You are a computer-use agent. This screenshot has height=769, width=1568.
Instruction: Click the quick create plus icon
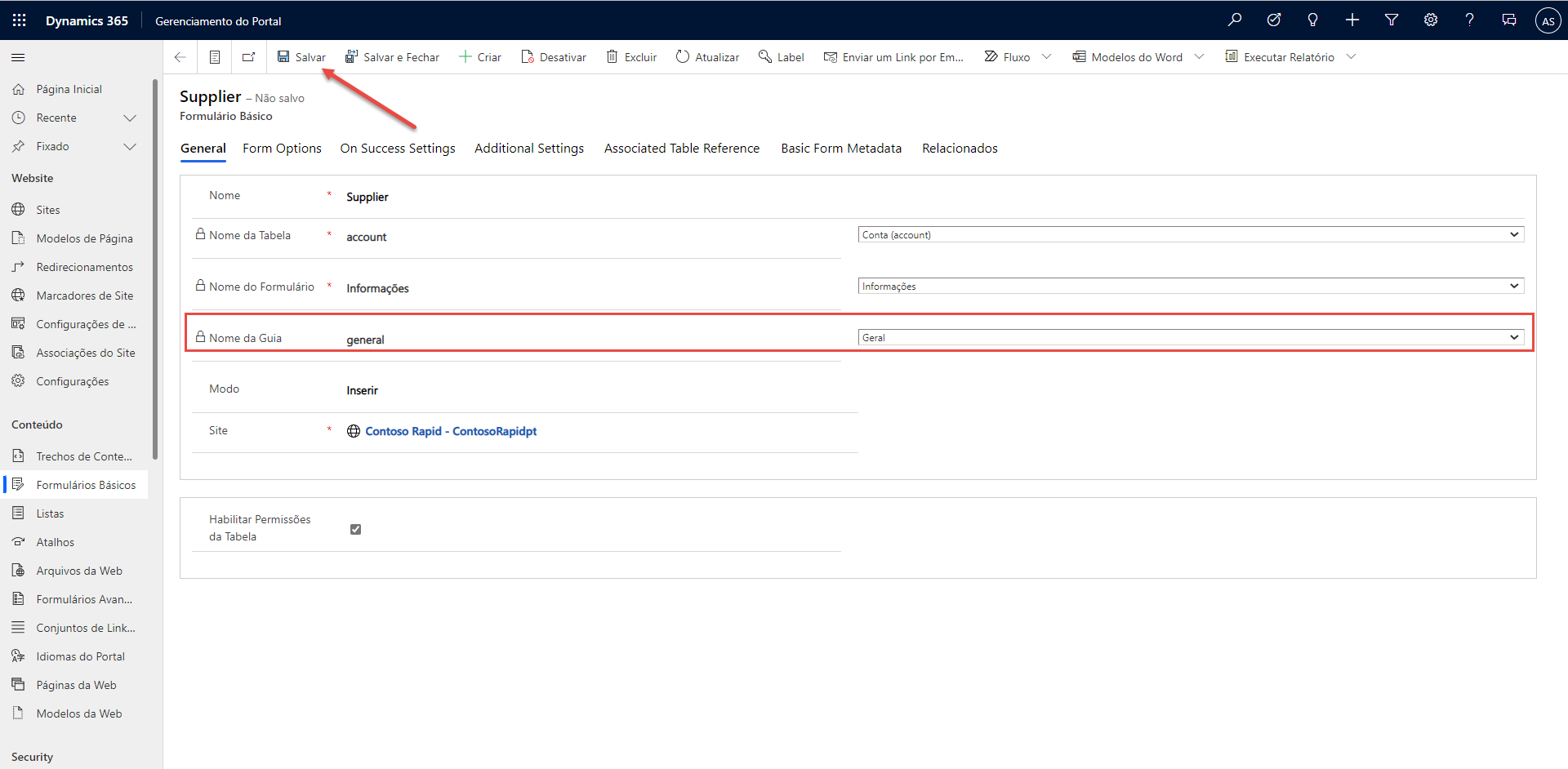click(x=1352, y=20)
